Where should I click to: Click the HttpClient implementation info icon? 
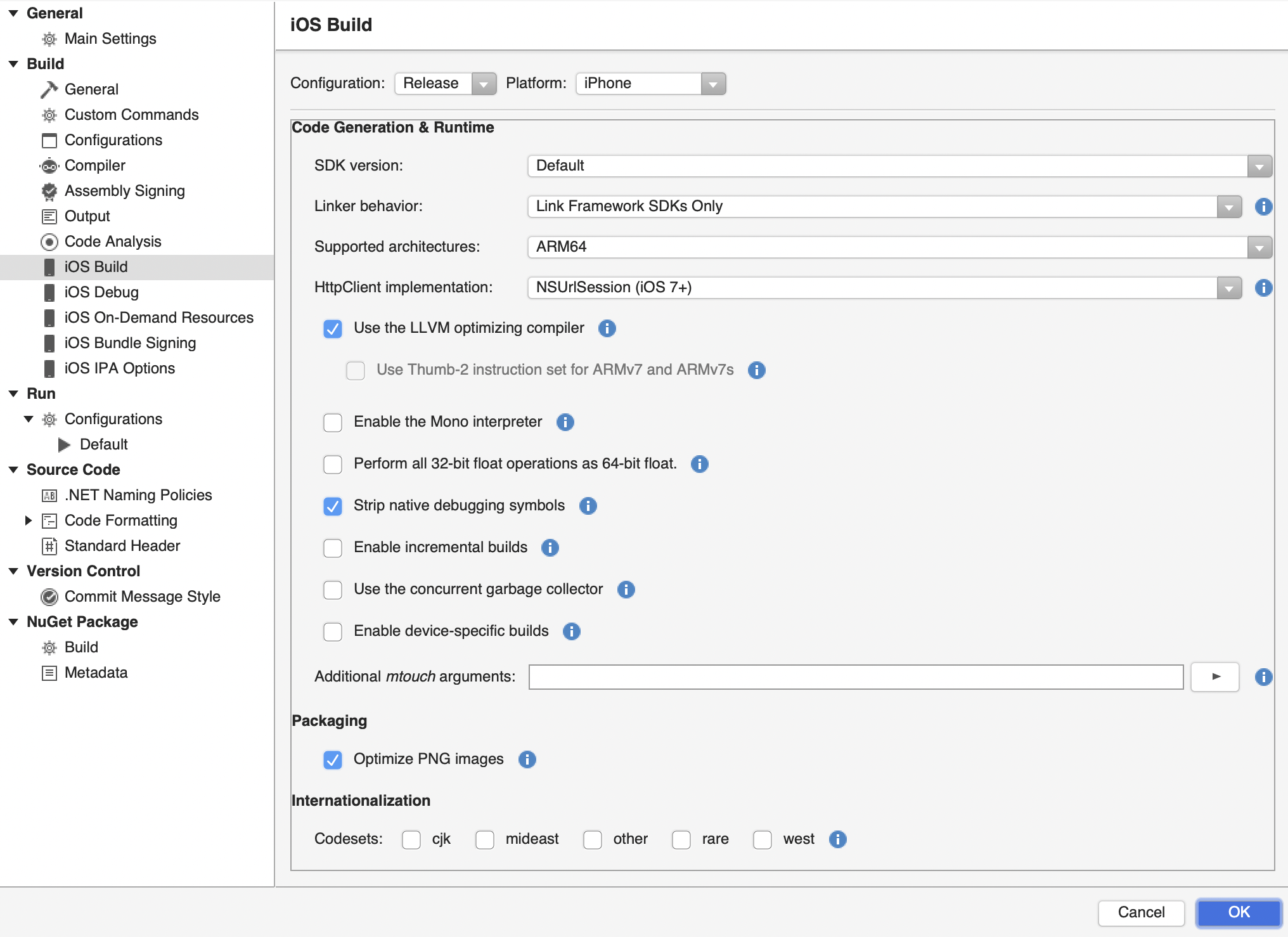click(1263, 288)
